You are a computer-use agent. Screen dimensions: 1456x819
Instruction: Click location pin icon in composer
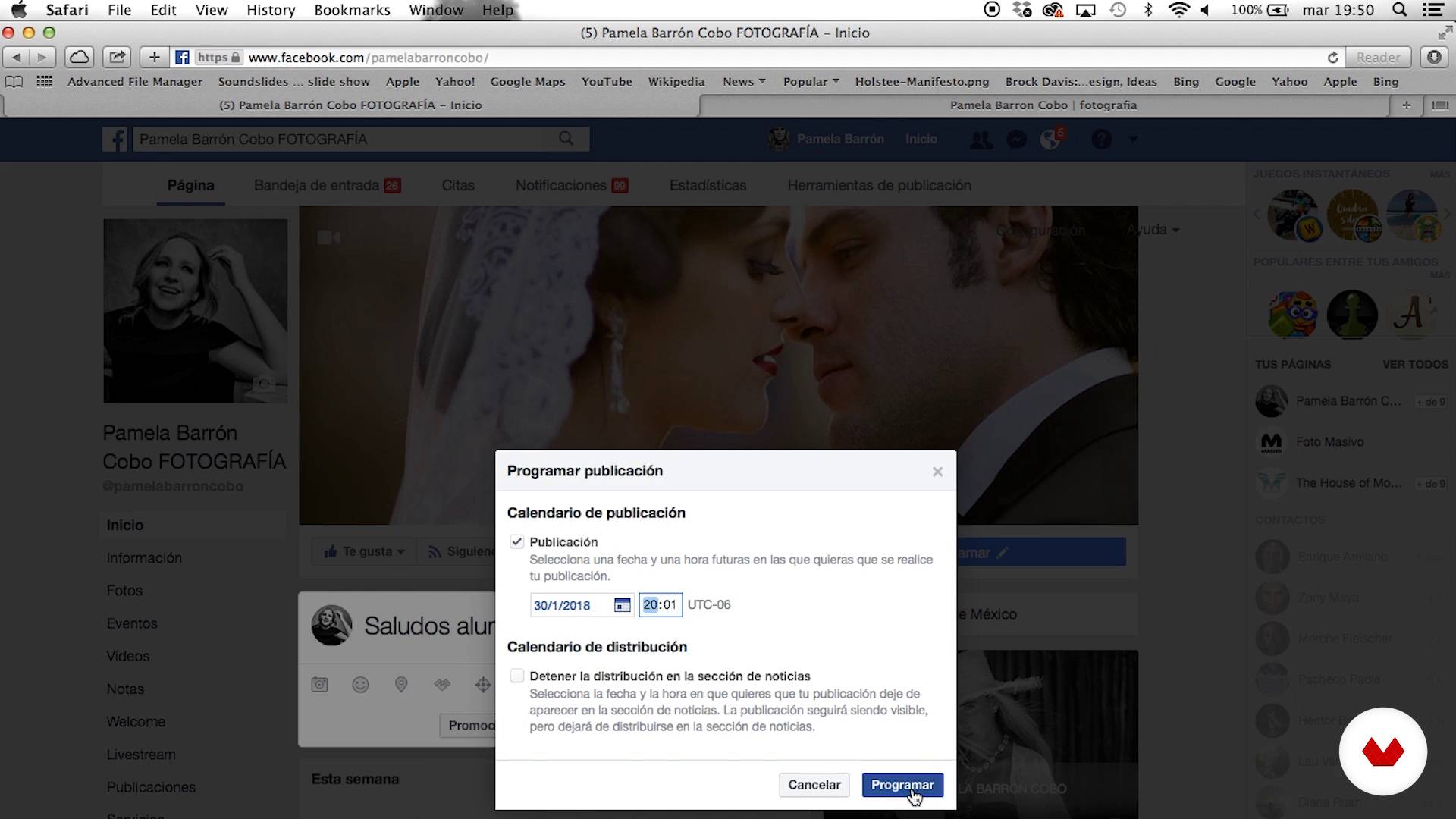tap(401, 685)
